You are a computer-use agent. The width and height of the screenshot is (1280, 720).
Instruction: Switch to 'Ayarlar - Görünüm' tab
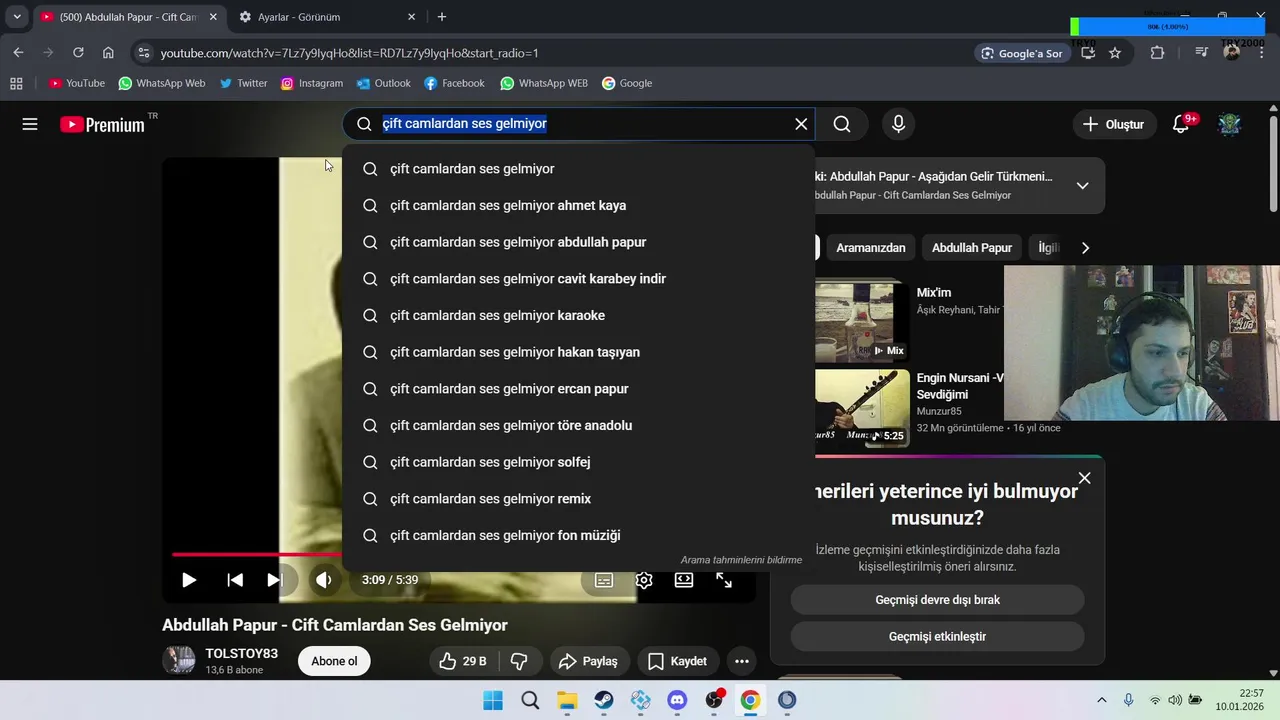[x=327, y=17]
